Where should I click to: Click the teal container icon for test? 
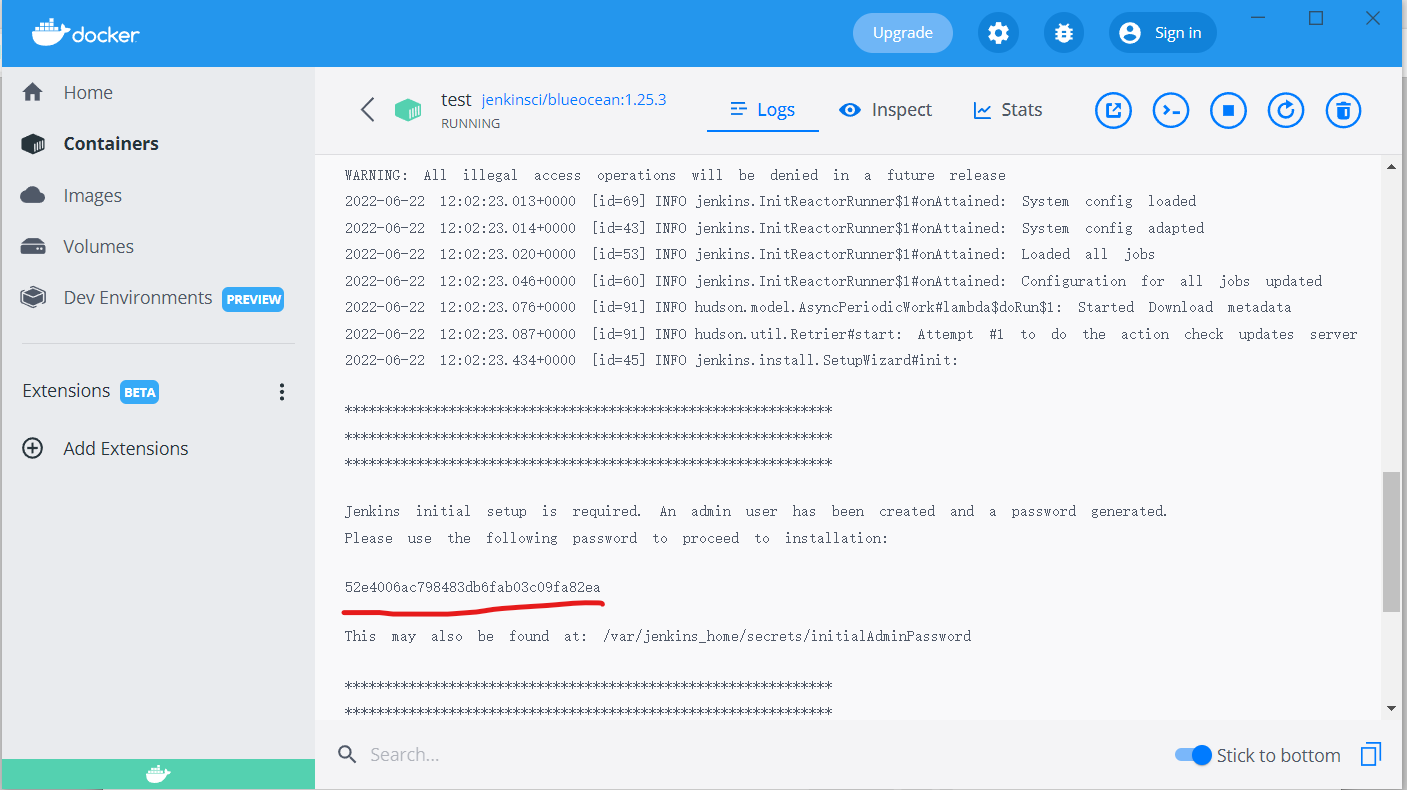(x=408, y=110)
